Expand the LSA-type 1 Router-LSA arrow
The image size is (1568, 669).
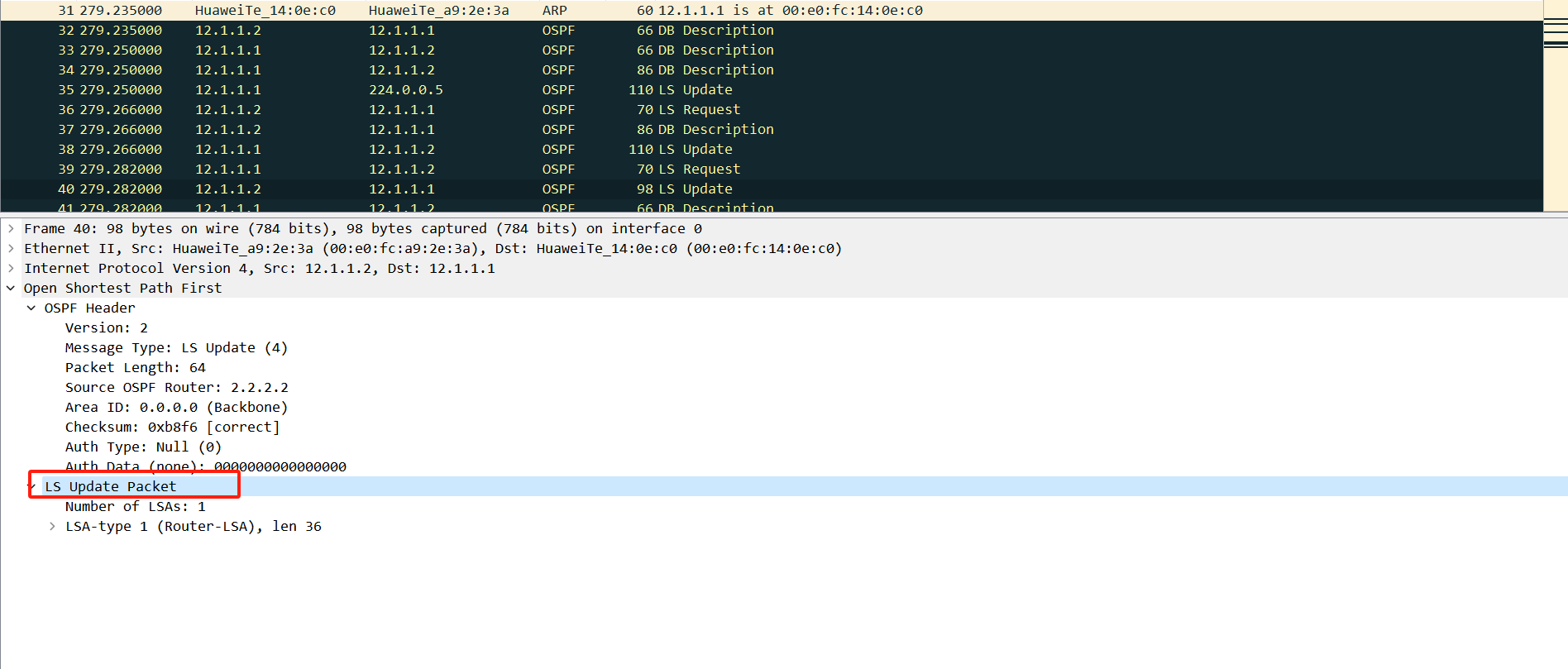click(x=52, y=526)
